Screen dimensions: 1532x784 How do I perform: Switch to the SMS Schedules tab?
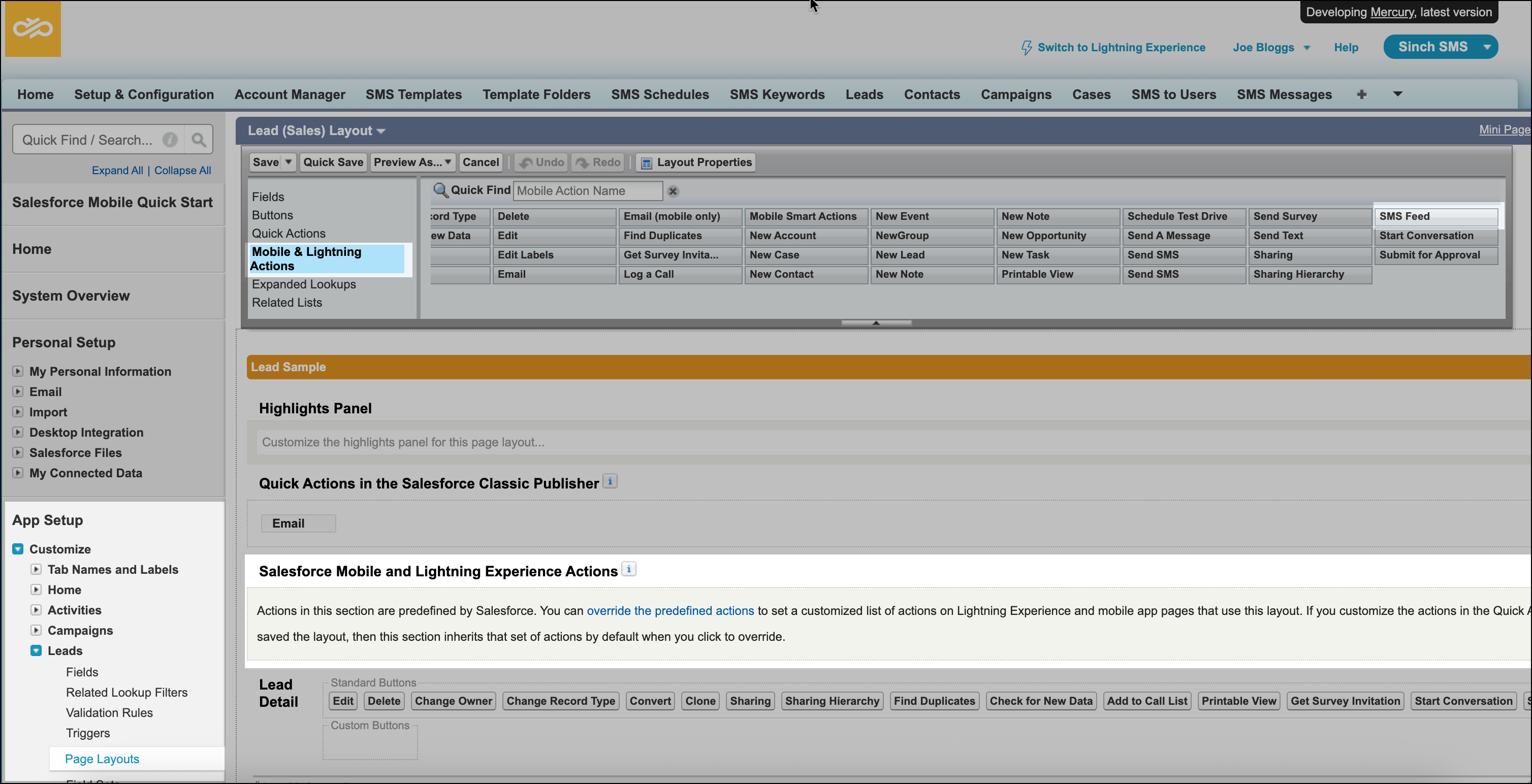660,94
